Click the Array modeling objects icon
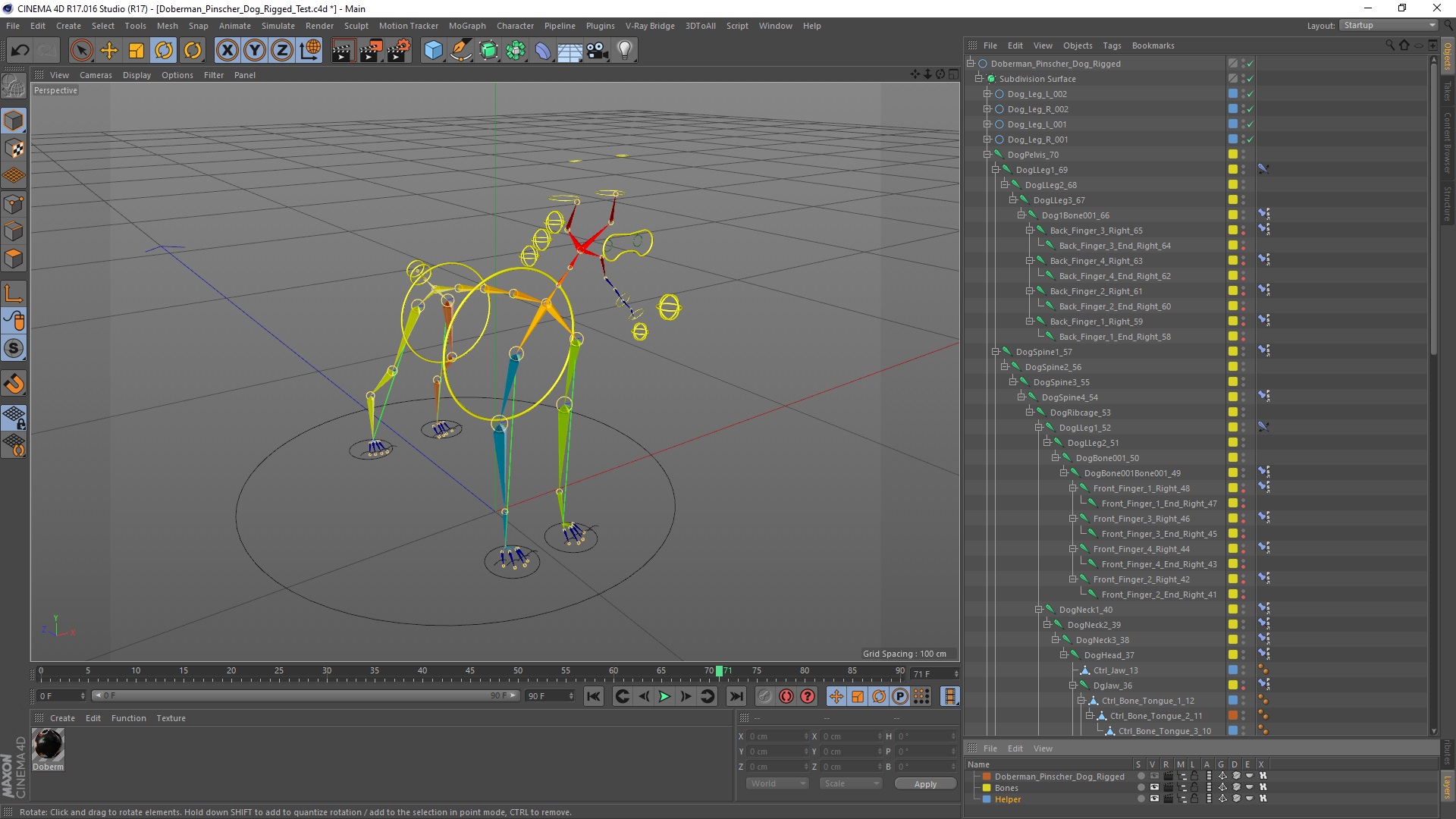The width and height of the screenshot is (1456, 819). [516, 51]
